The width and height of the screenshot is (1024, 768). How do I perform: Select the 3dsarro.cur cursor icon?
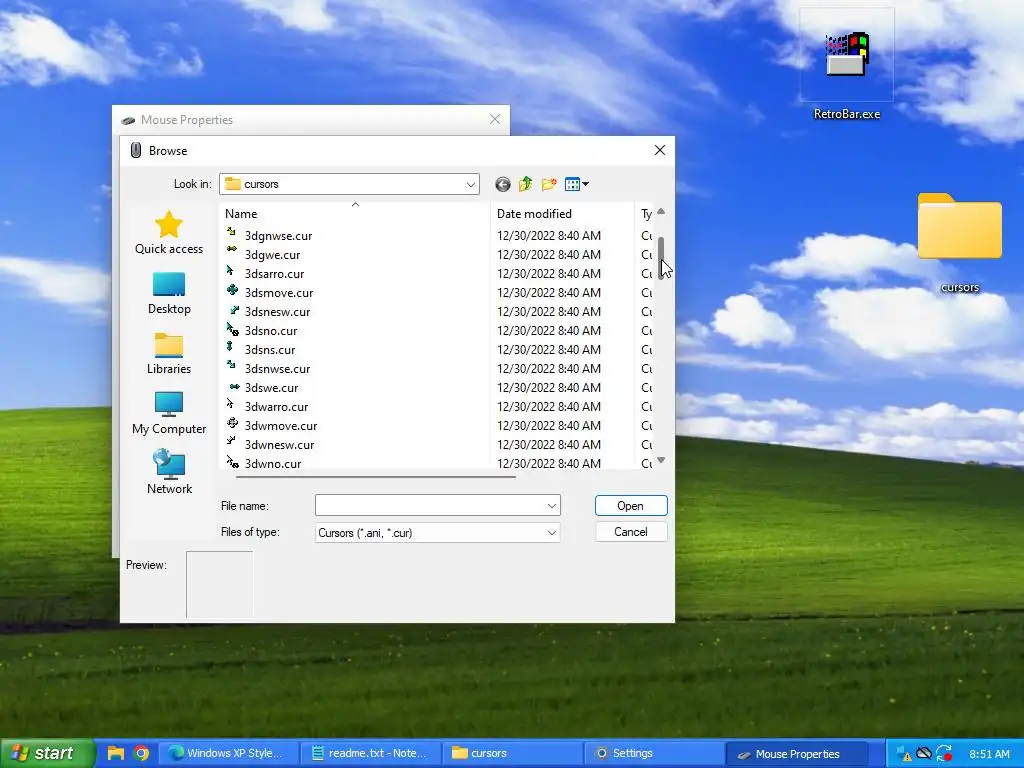point(231,270)
